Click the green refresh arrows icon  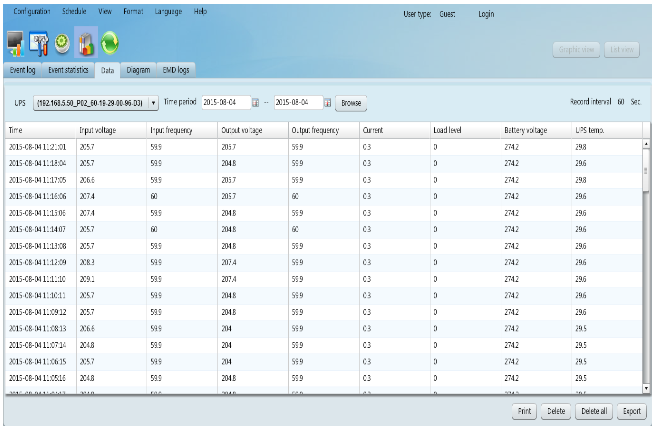110,43
